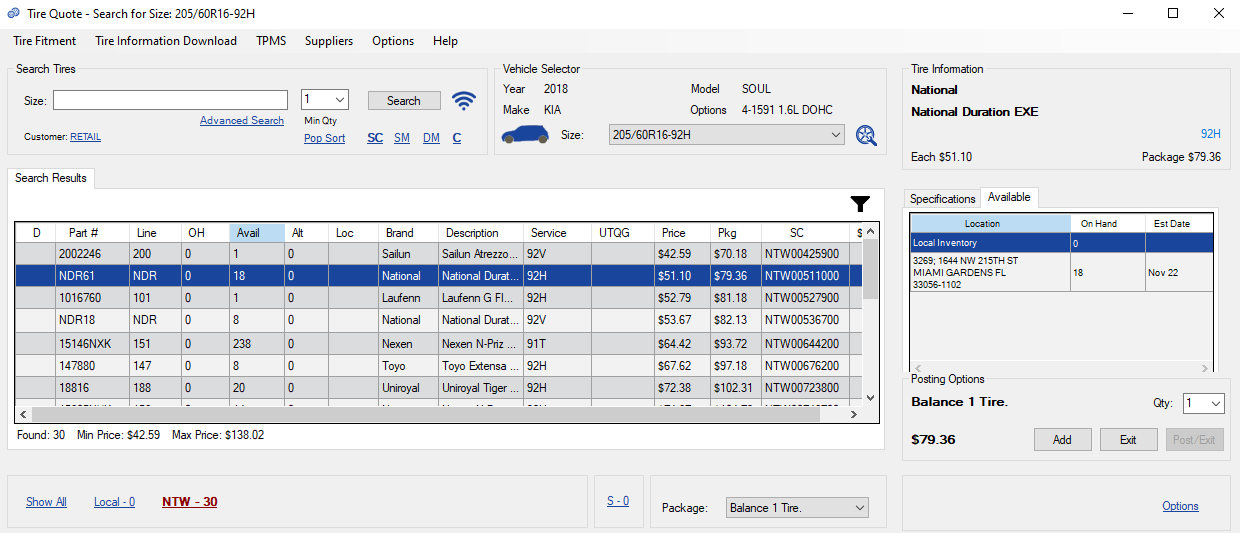Click the RETAIL customer link
The height and width of the screenshot is (533, 1240).
click(85, 138)
